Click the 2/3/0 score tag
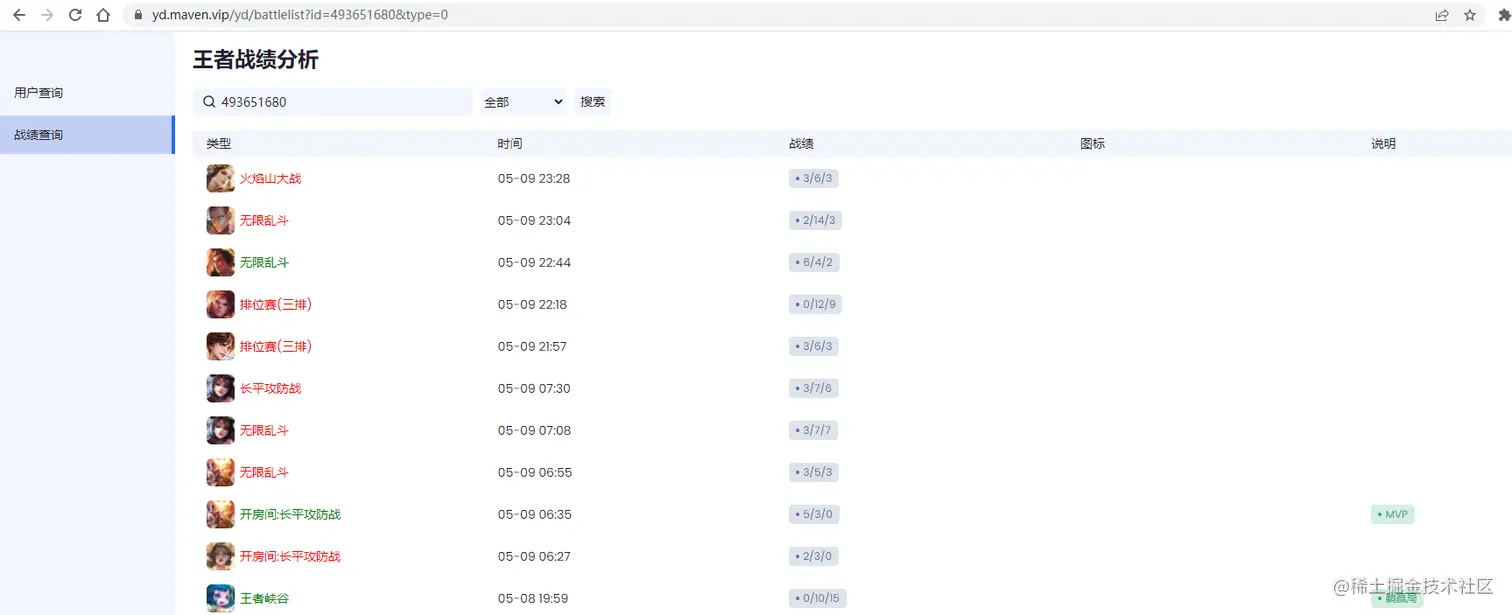 pos(813,556)
